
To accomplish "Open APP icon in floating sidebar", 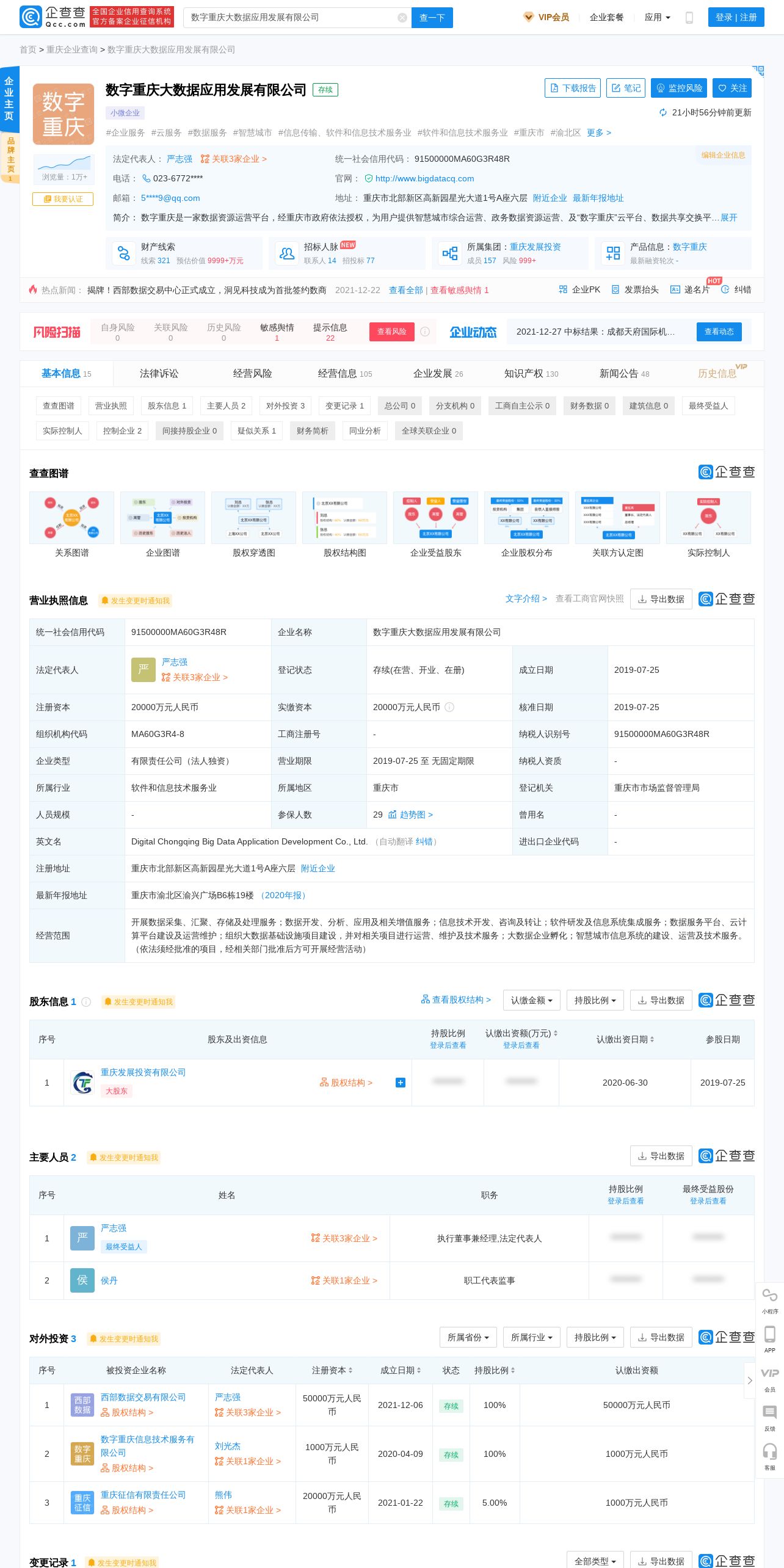I will [770, 1339].
